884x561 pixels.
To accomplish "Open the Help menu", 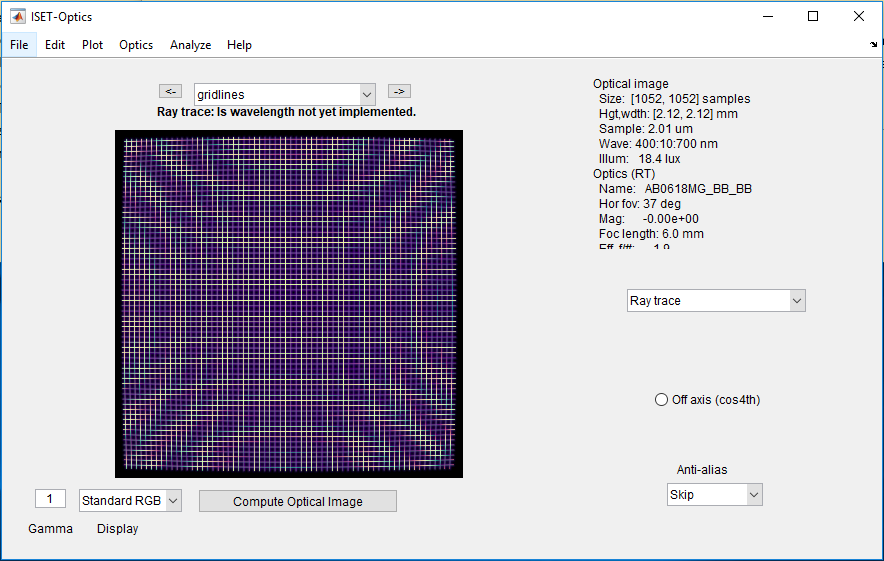I will [239, 45].
